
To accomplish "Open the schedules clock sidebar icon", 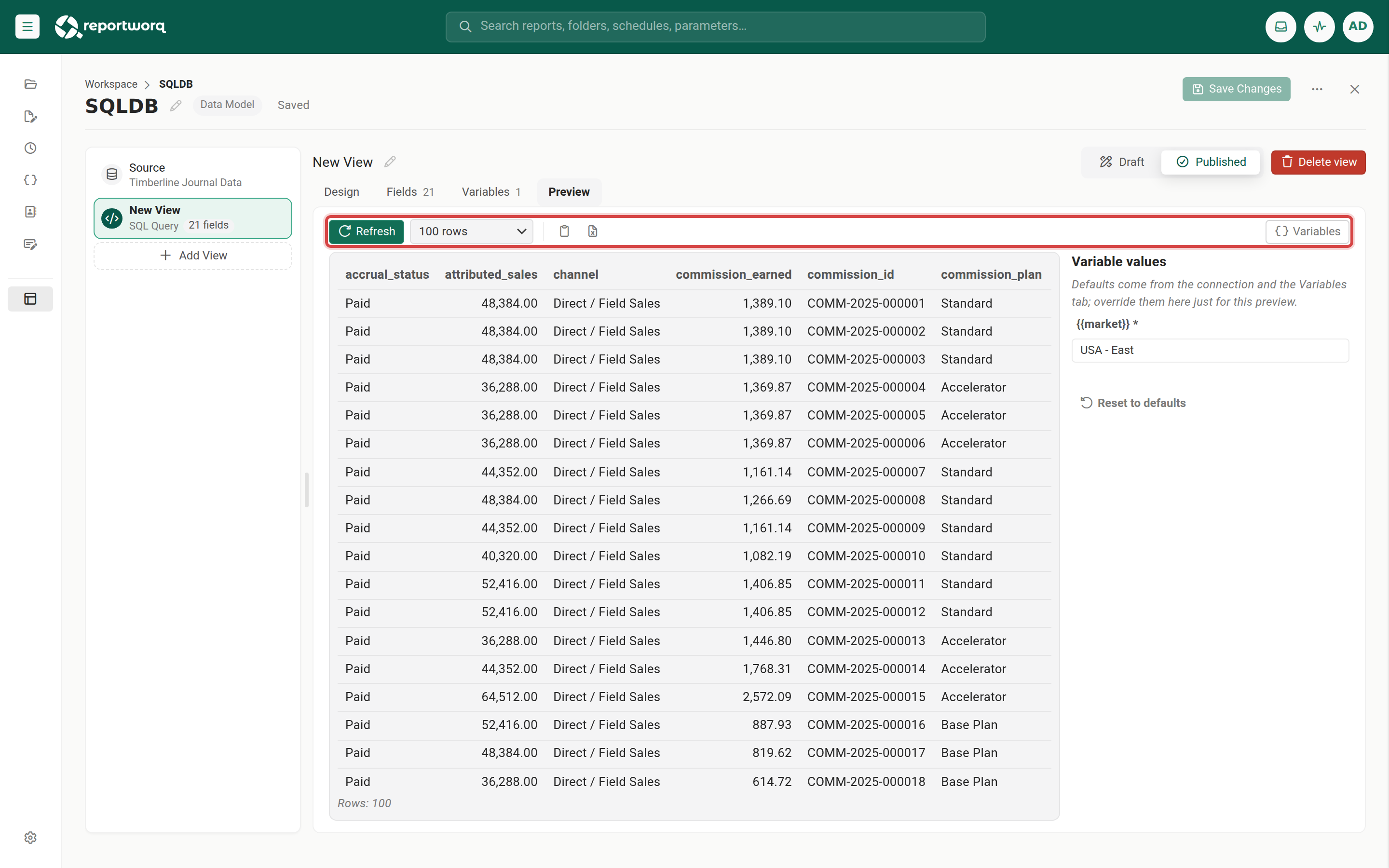I will click(x=30, y=148).
